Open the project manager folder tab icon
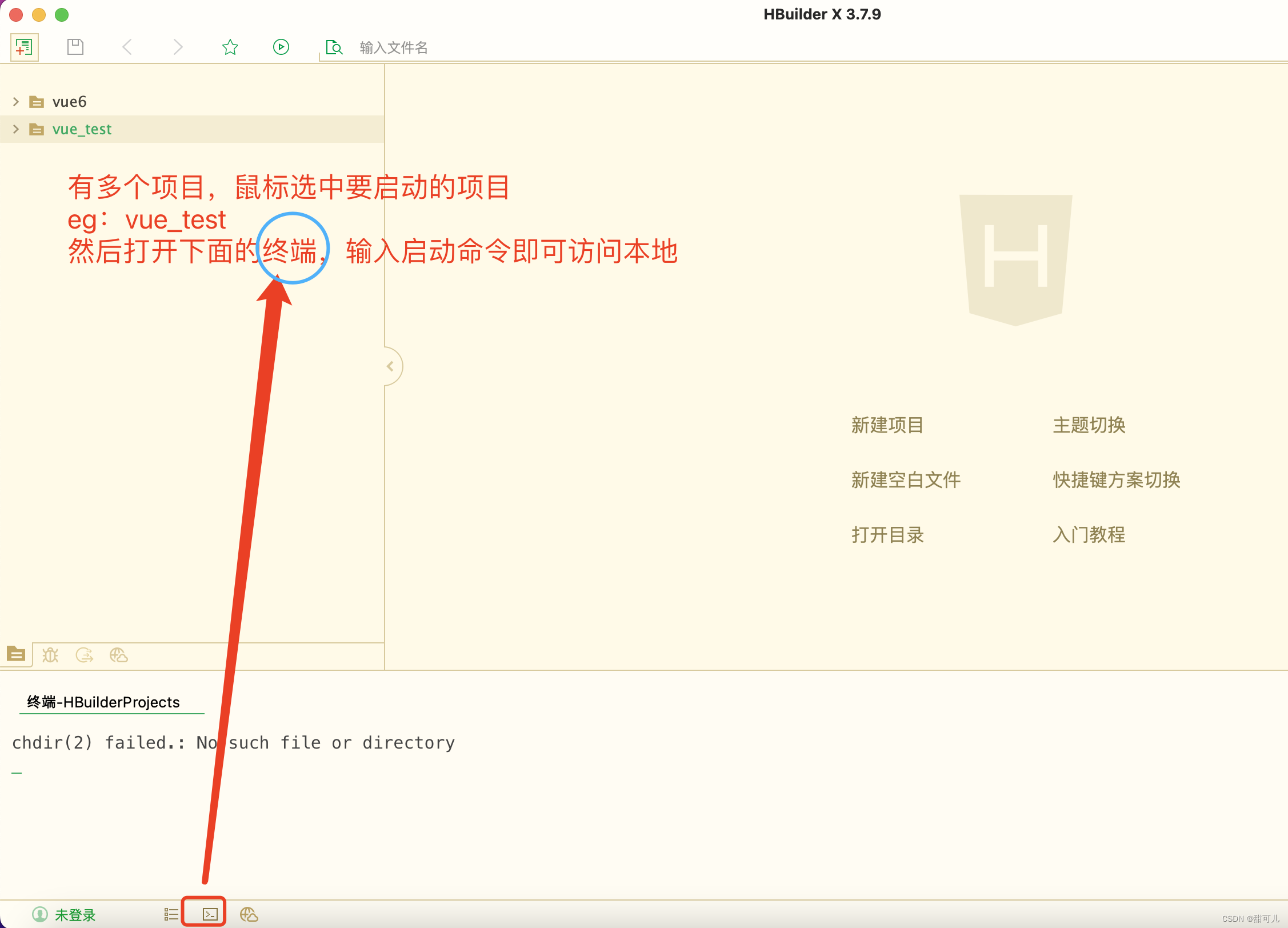 point(16,654)
